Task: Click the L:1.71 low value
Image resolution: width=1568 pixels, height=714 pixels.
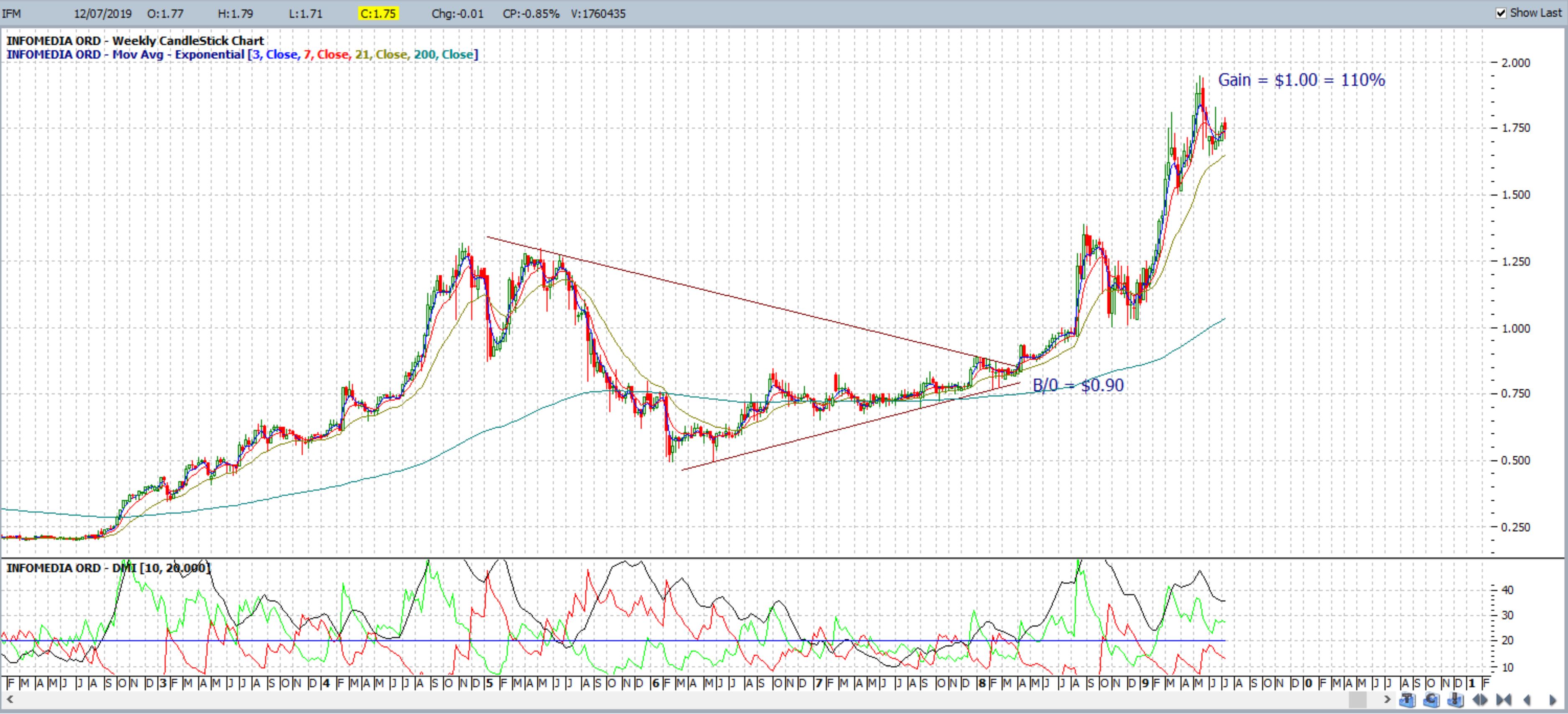Action: coord(305,13)
